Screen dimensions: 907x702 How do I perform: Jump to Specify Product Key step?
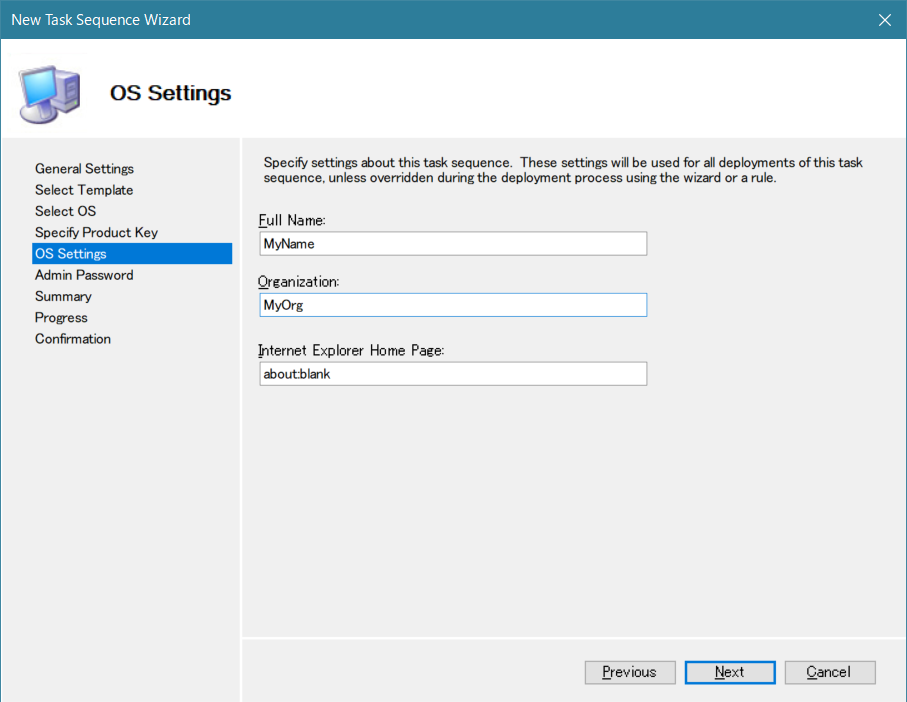point(96,232)
